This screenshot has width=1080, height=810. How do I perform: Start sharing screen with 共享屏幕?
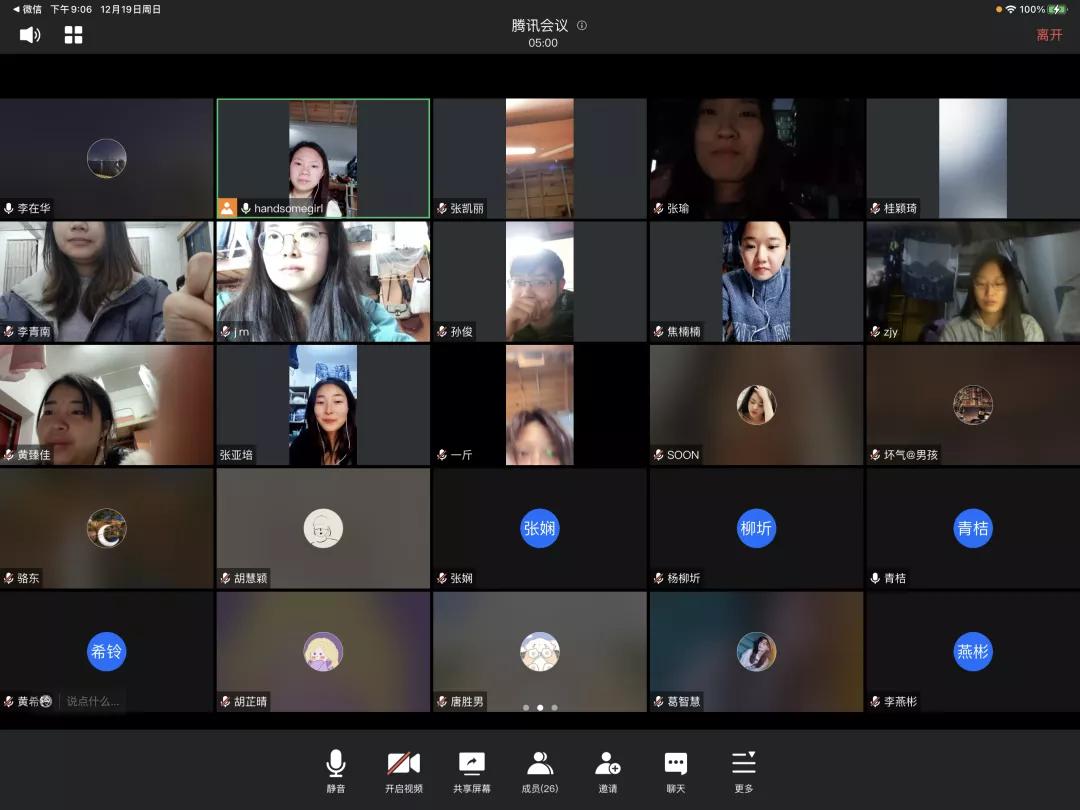(x=471, y=771)
